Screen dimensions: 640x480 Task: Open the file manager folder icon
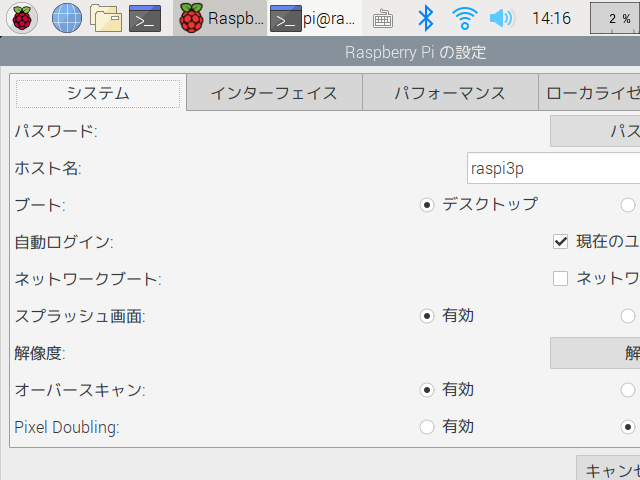pyautogui.click(x=105, y=18)
